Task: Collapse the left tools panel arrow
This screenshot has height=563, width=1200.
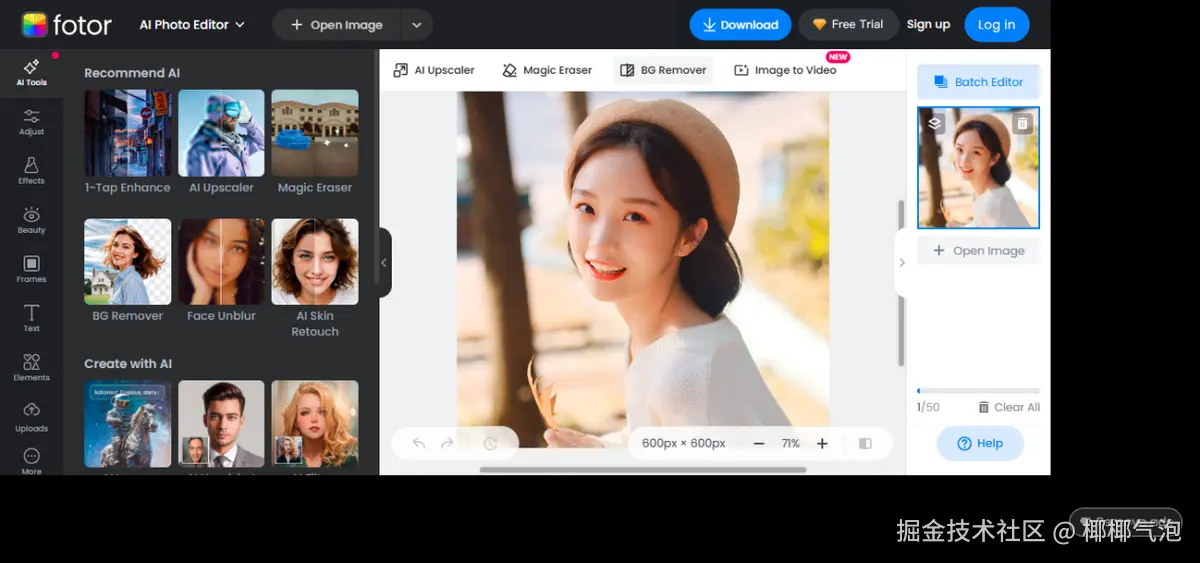Action: pos(384,263)
